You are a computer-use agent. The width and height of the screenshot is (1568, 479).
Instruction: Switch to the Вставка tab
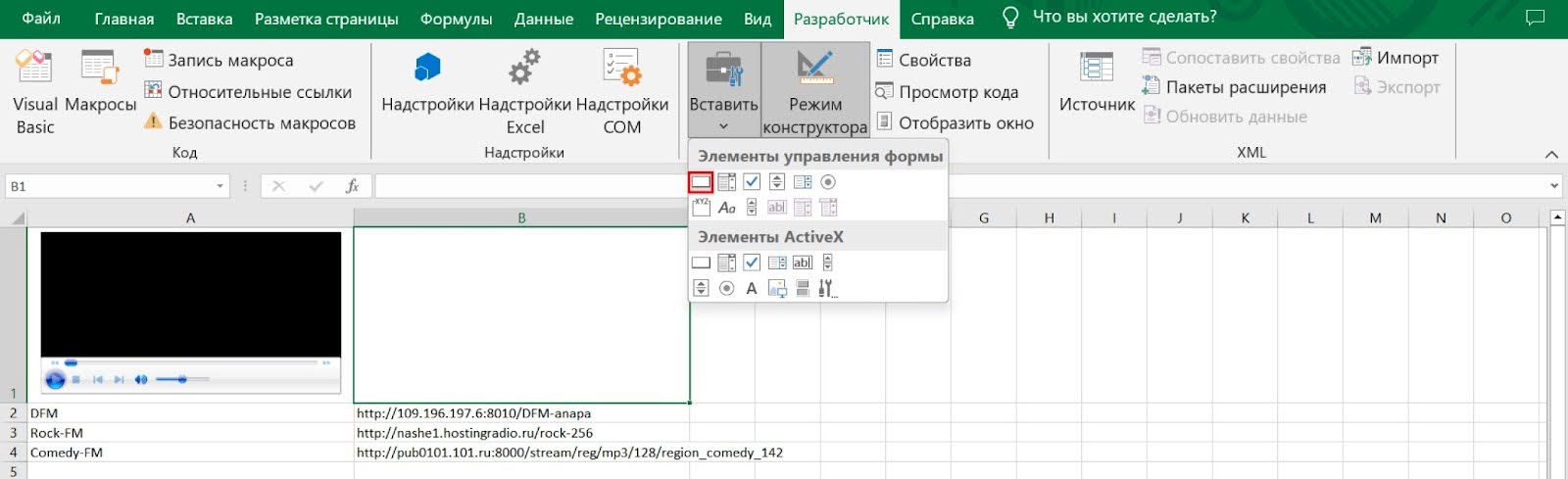click(x=204, y=19)
